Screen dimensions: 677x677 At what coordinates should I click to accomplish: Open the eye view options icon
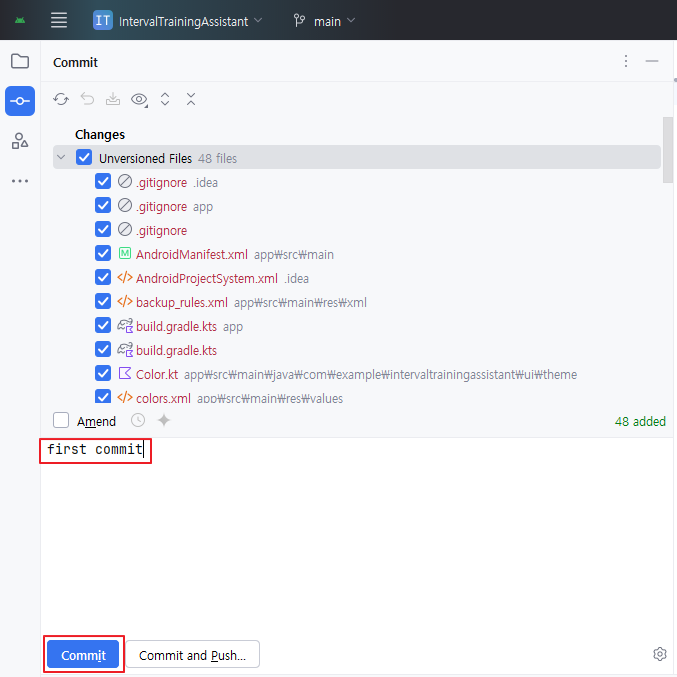tap(139, 100)
